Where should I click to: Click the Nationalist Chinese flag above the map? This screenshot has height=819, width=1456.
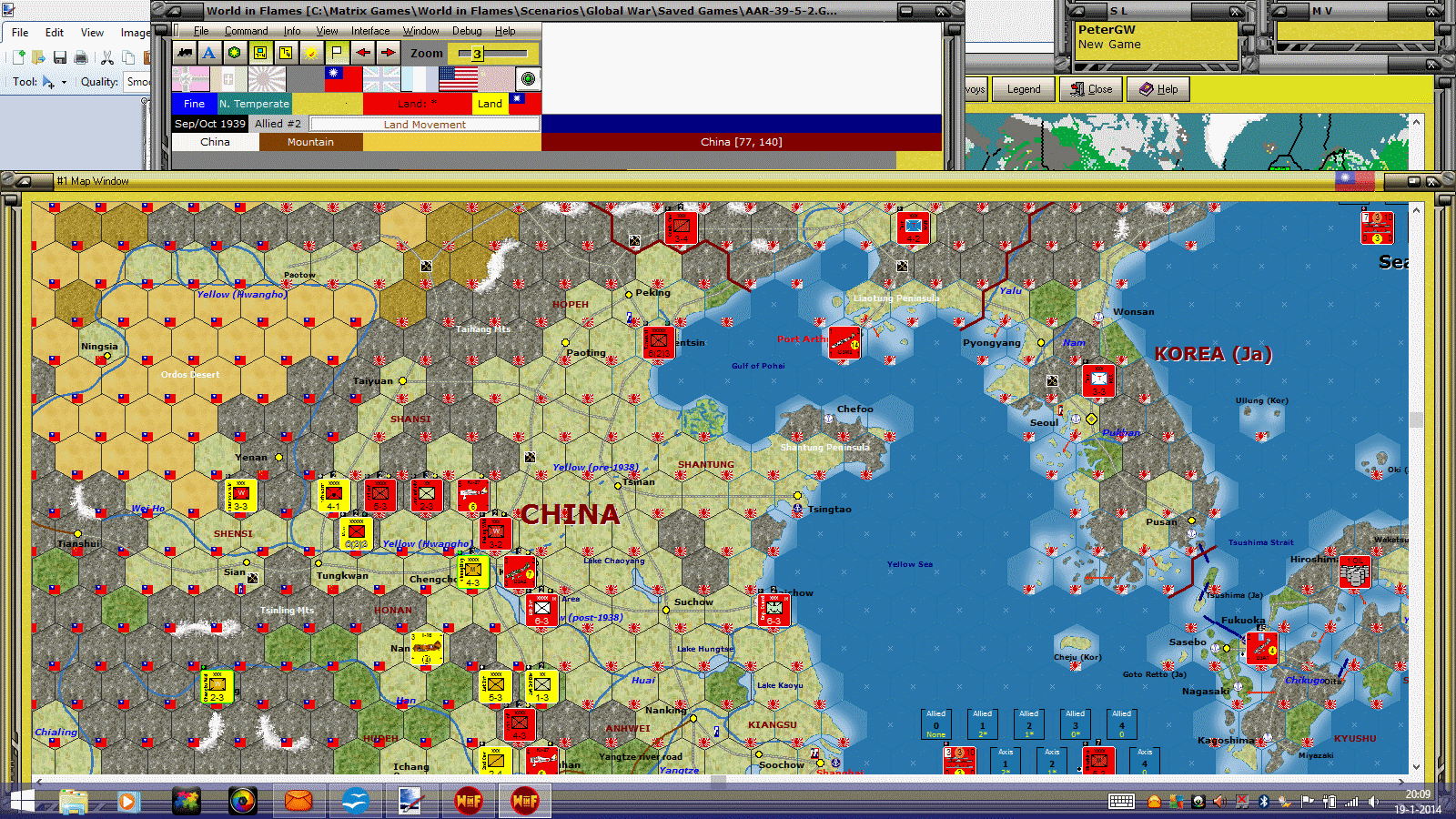click(x=1354, y=181)
